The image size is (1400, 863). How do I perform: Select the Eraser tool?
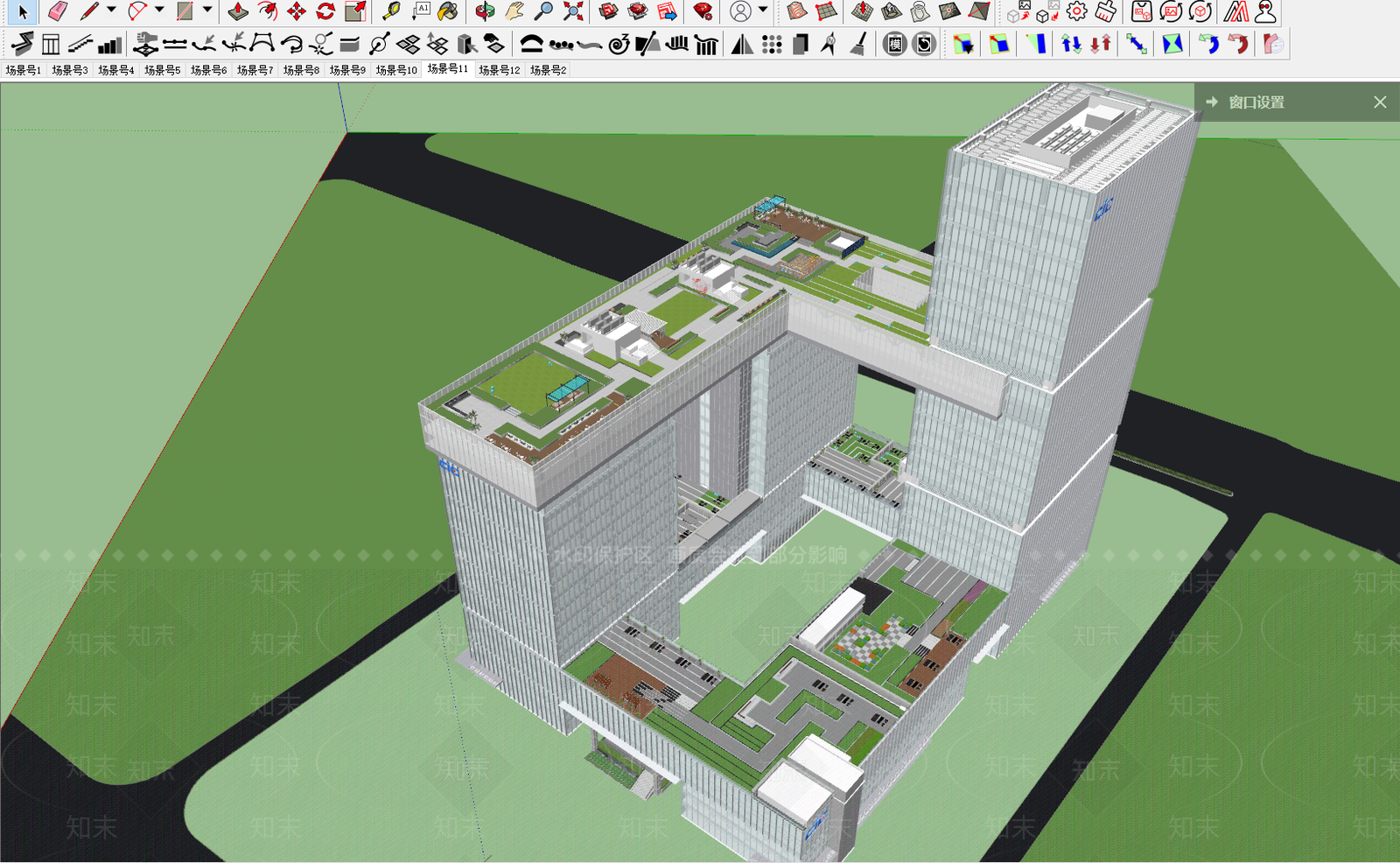pyautogui.click(x=58, y=11)
